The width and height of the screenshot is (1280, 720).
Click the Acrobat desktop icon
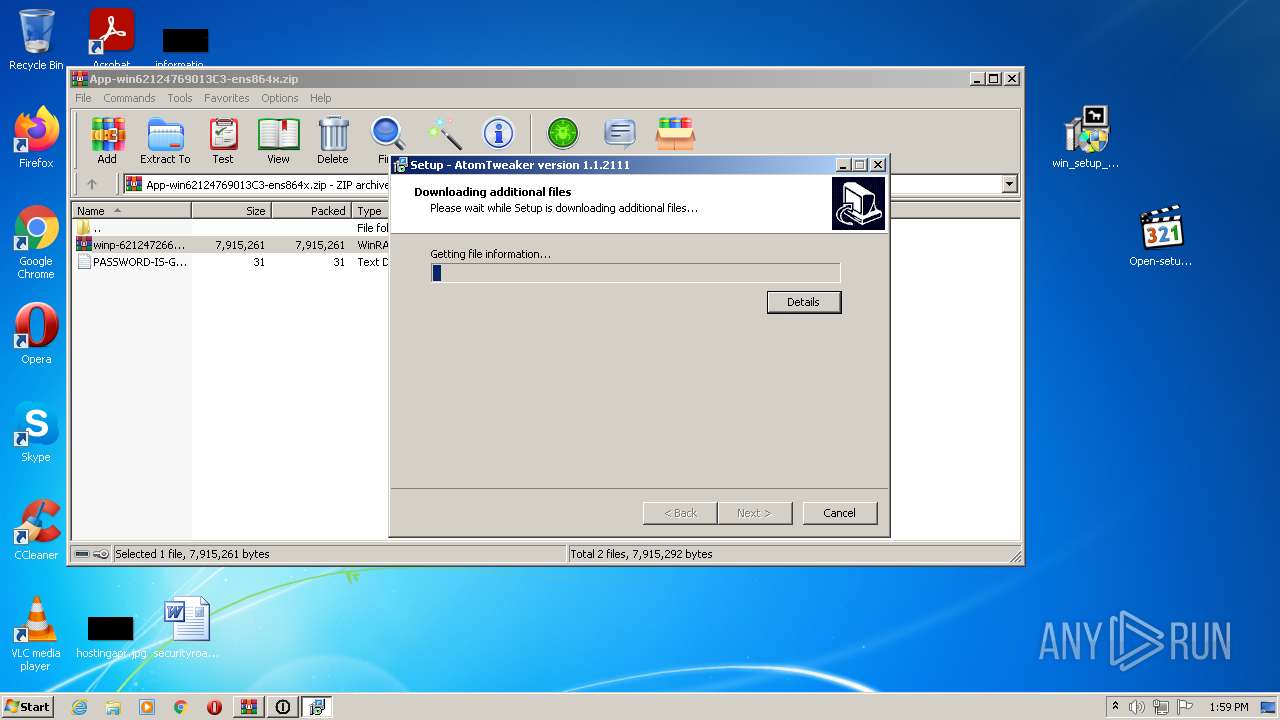pyautogui.click(x=111, y=38)
